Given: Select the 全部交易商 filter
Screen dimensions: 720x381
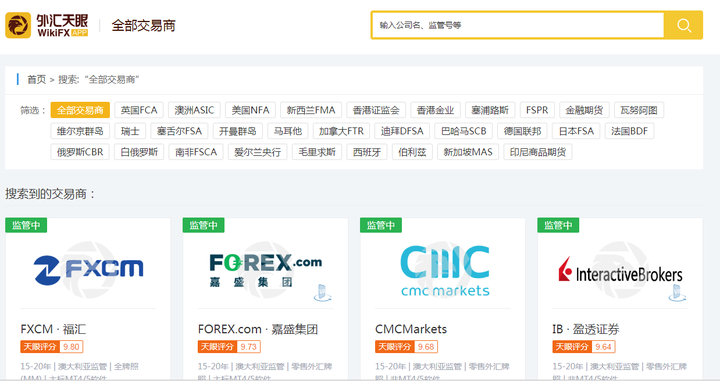Looking at the screenshot, I should tap(80, 110).
